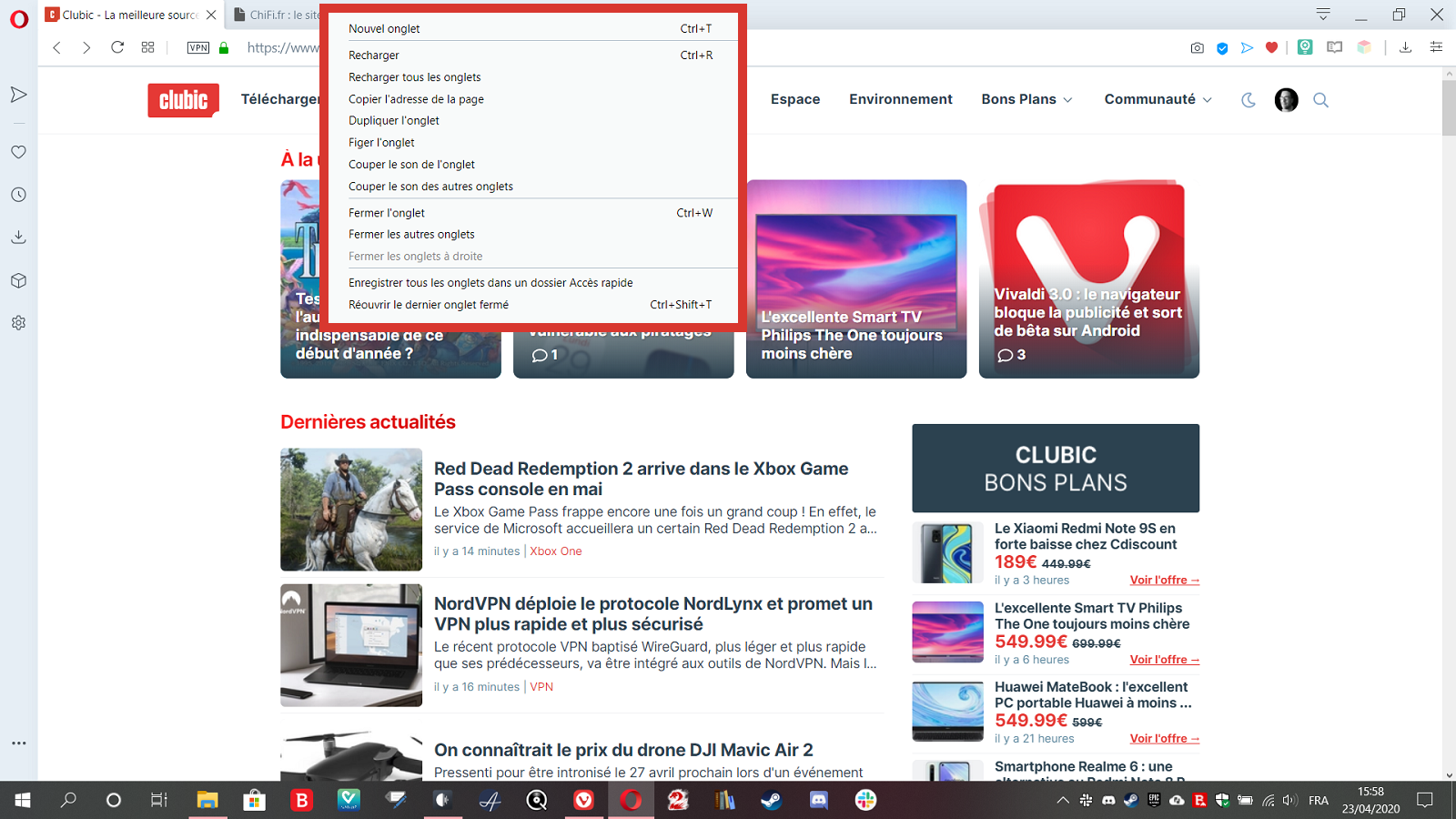Open Speed Dial start page grid icon
Viewport: 1456px width, 819px height.
[x=147, y=47]
